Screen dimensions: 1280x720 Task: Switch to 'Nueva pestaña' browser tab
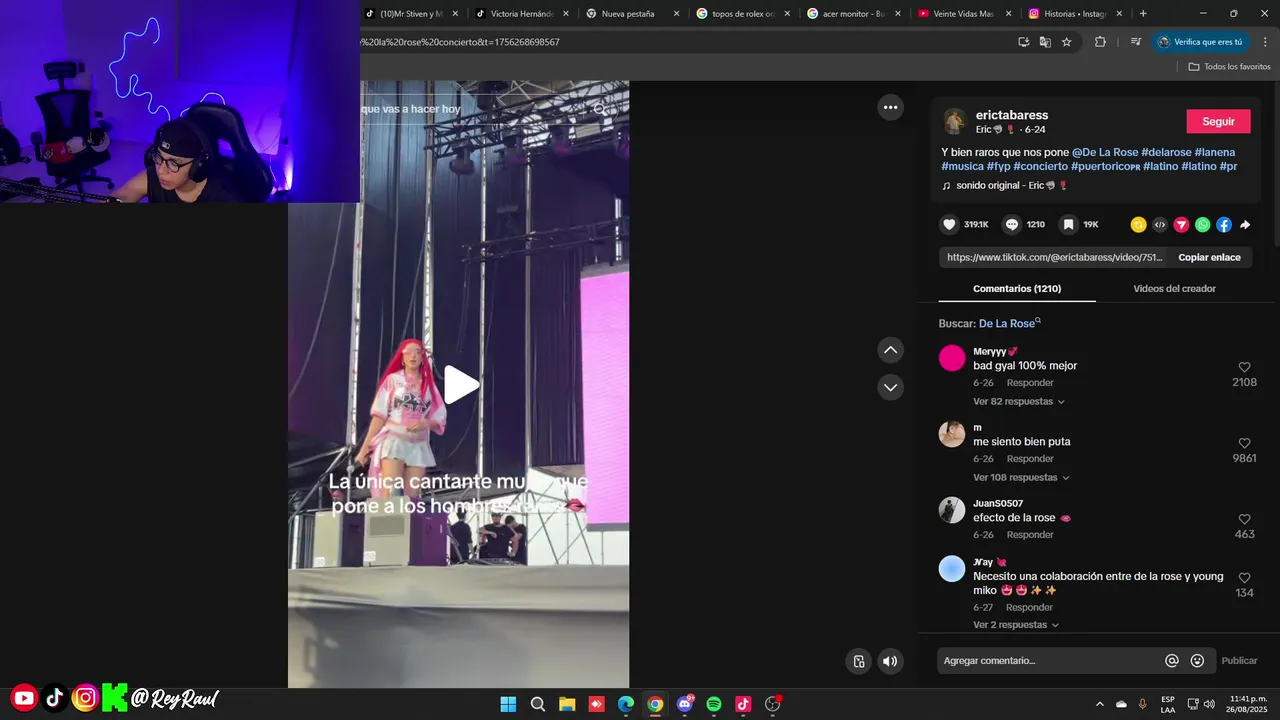pyautogui.click(x=632, y=14)
